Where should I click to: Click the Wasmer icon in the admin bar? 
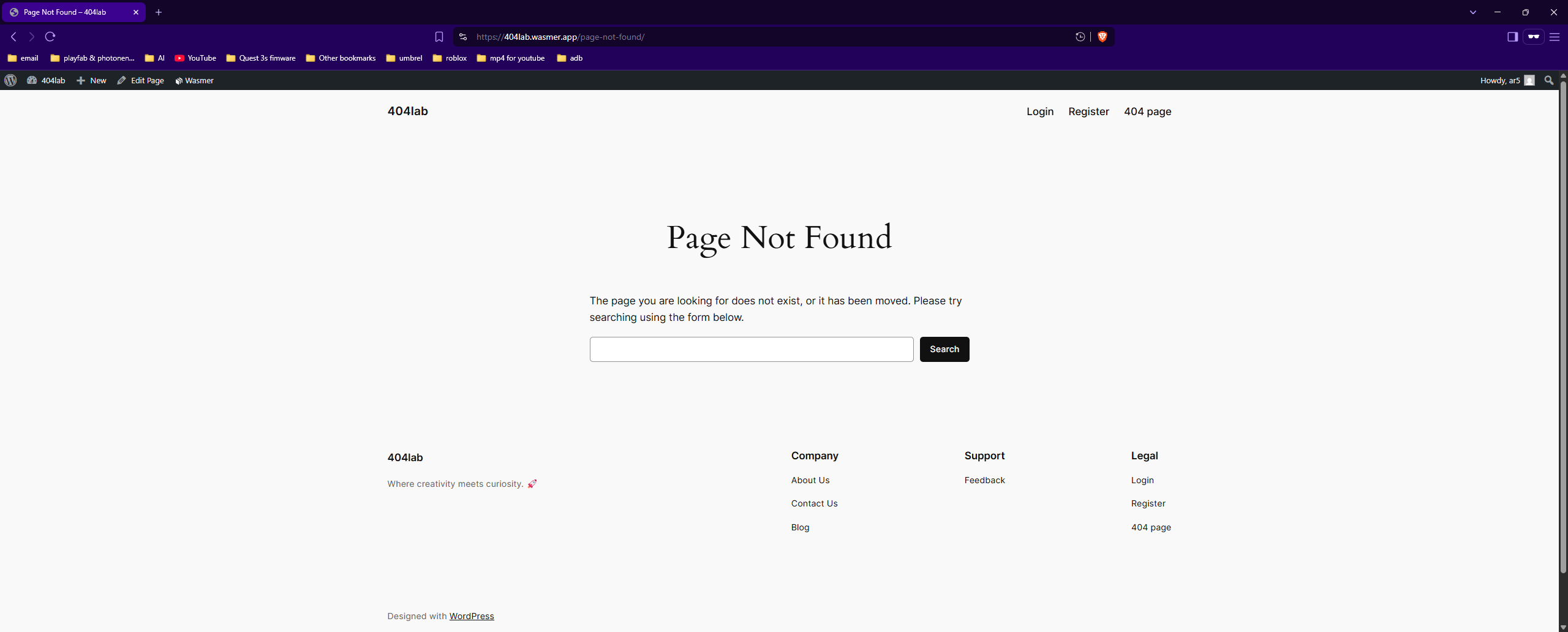(179, 80)
